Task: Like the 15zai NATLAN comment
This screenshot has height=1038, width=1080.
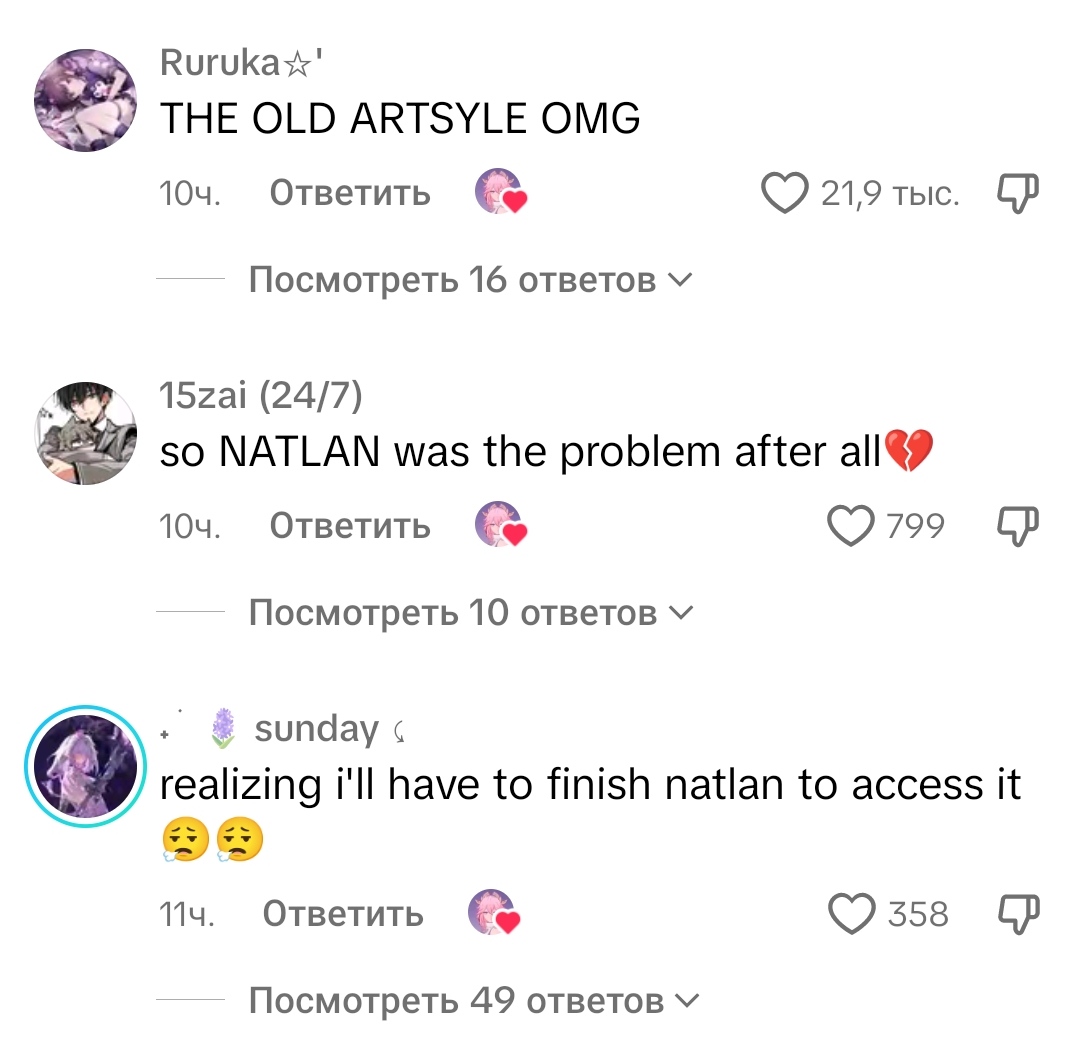Action: pos(851,526)
